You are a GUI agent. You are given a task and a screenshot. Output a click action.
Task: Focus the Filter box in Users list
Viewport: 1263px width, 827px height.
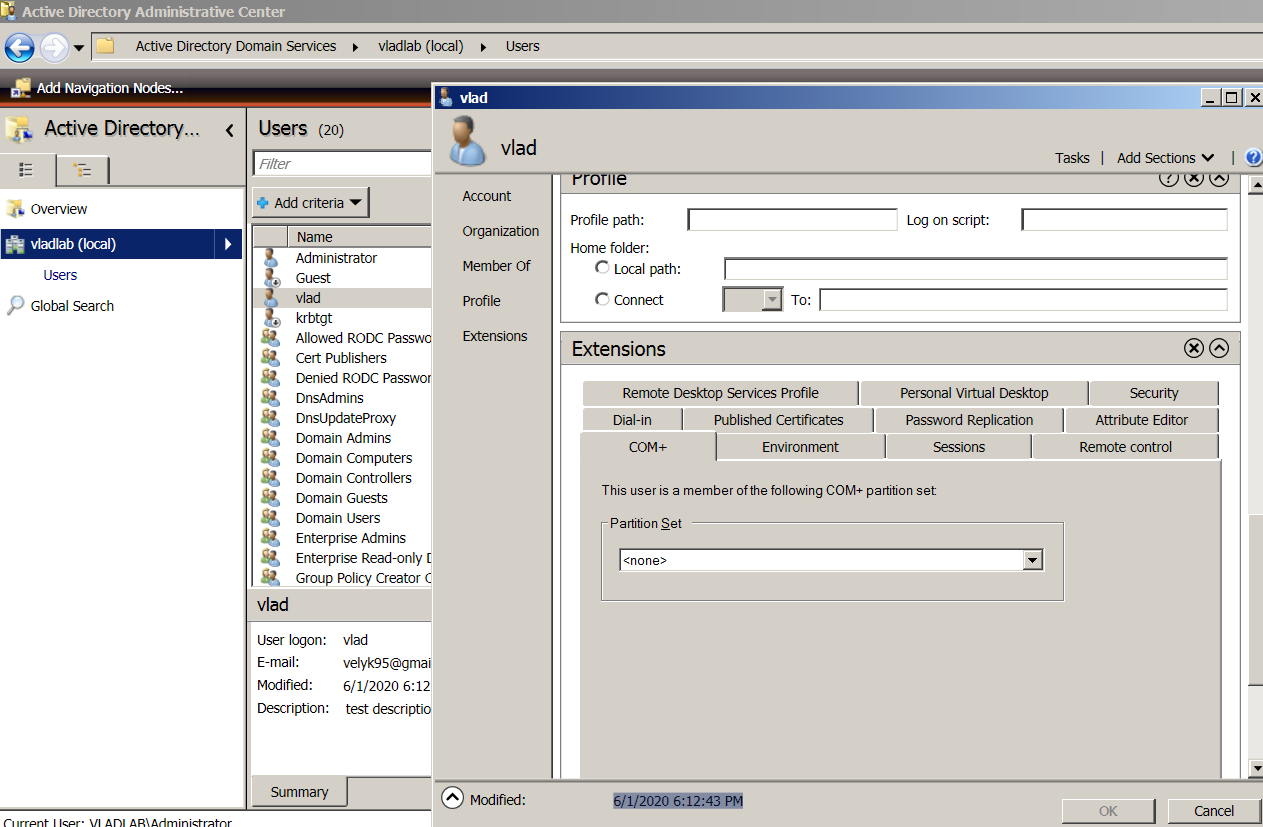342,163
